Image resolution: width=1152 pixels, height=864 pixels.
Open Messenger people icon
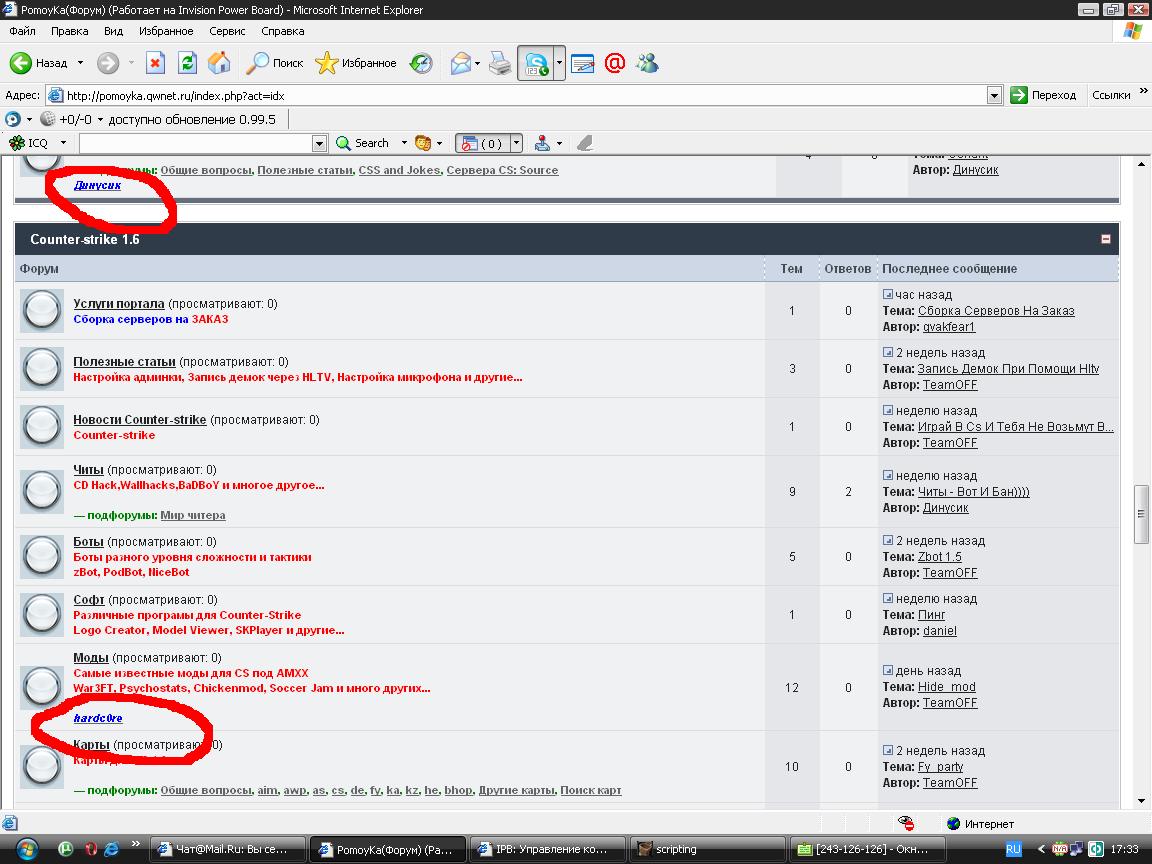tap(647, 63)
